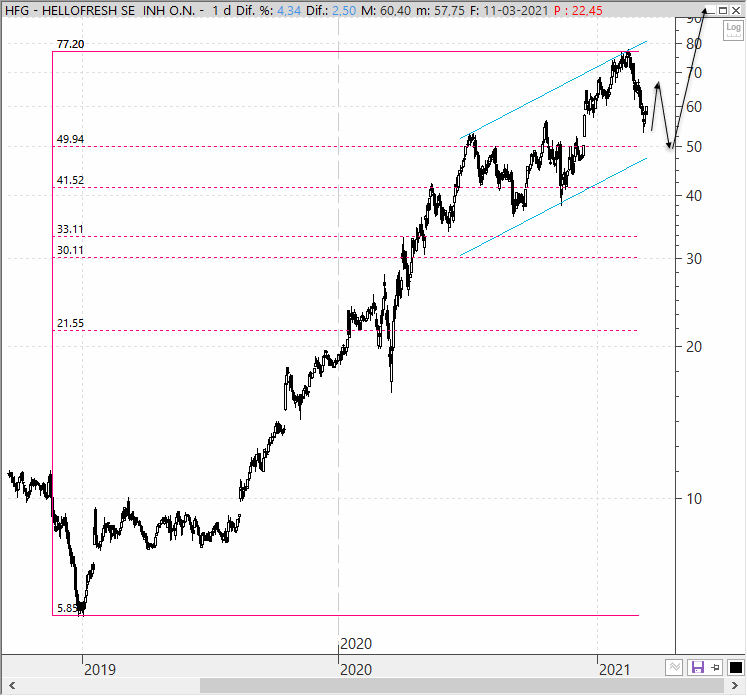The width and height of the screenshot is (747, 696).
Task: Click the 33.11 level label
Action: [71, 229]
